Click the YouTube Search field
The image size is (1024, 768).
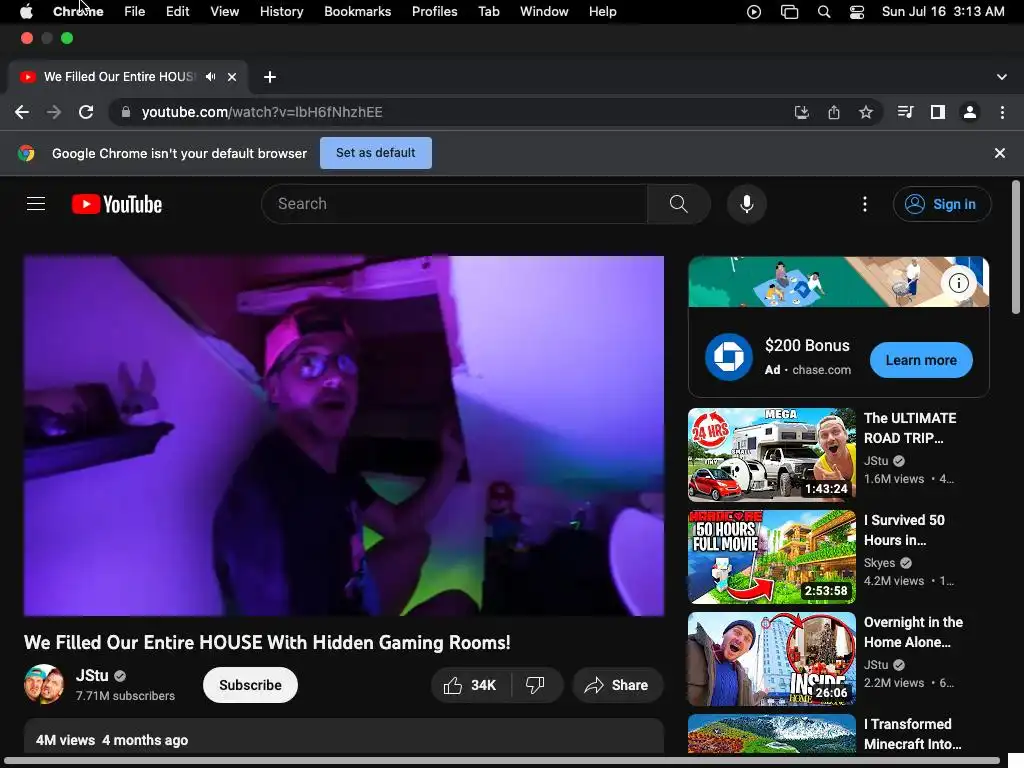point(454,204)
